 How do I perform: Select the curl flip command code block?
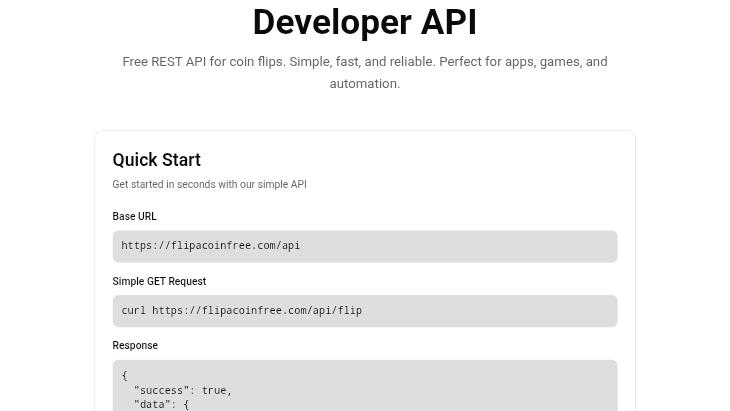tap(365, 311)
